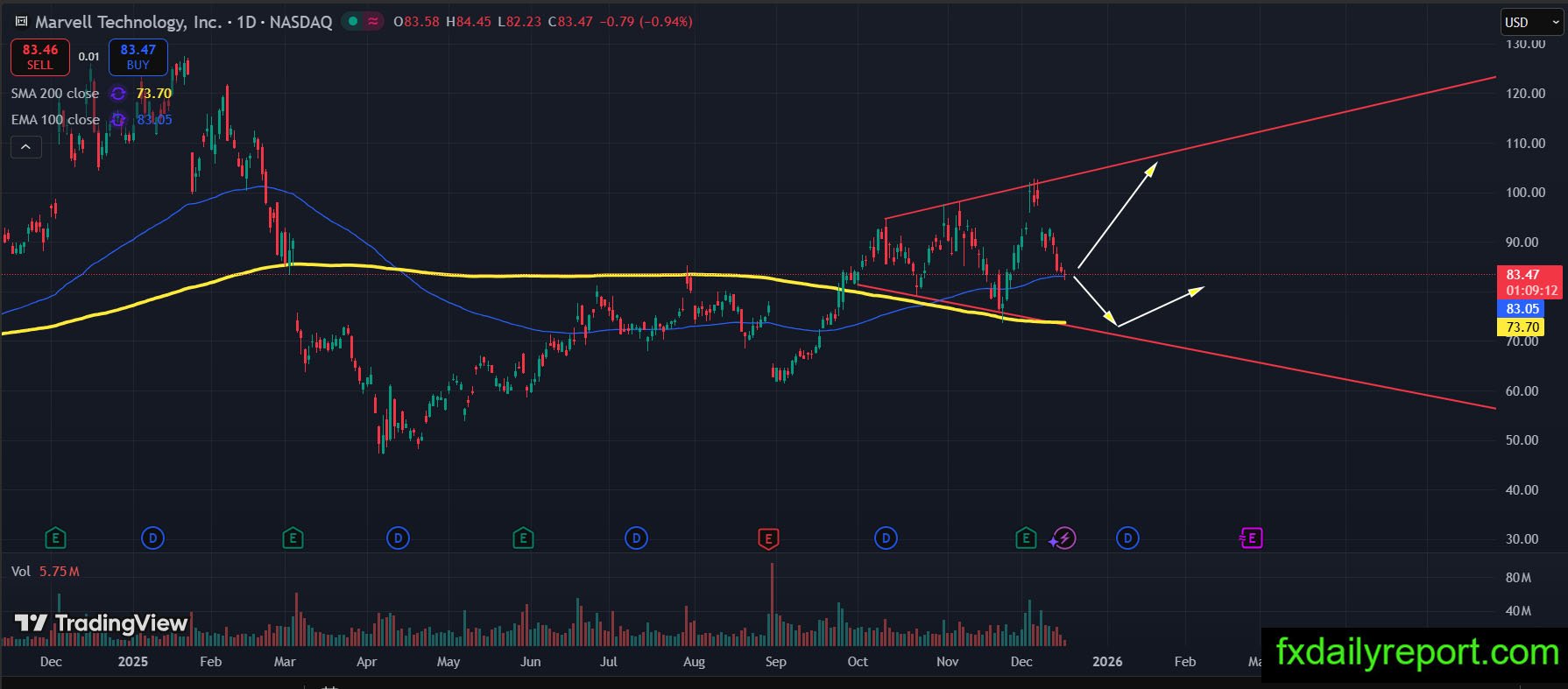Click the blue 83.05 EMA price label on axis
Image resolution: width=1568 pixels, height=689 pixels.
tap(1522, 309)
